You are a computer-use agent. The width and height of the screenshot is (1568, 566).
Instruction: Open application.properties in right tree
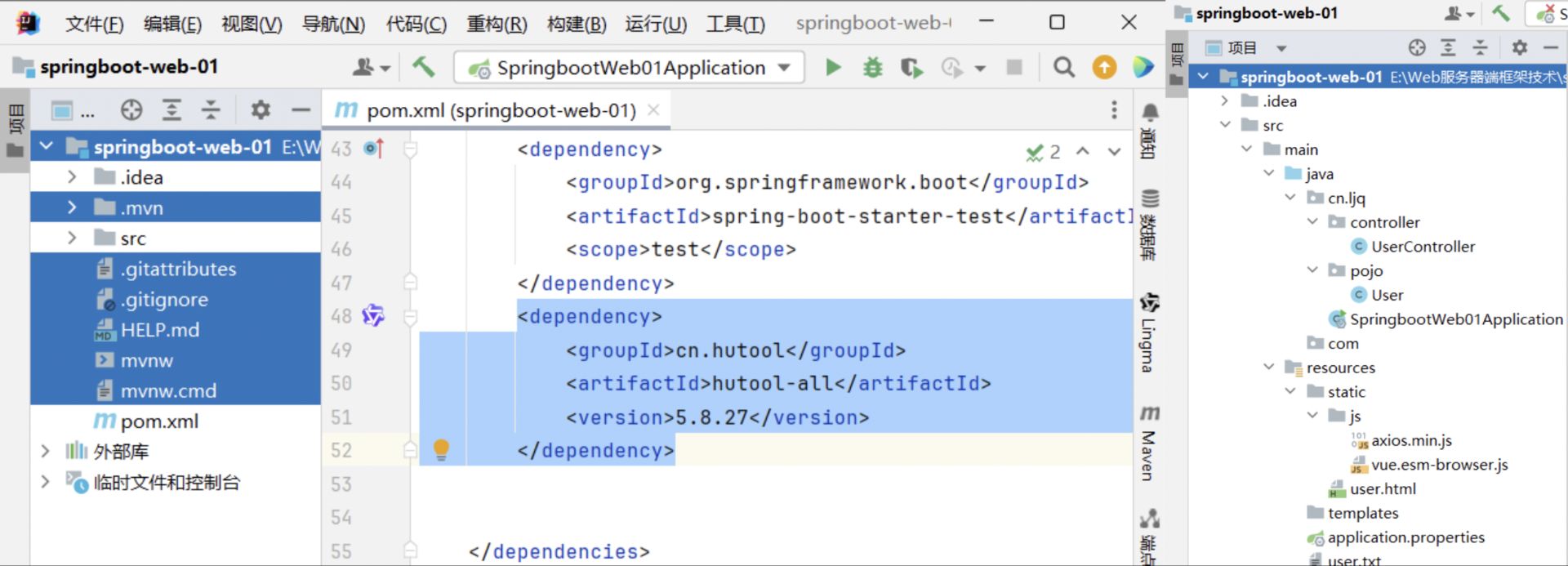(1396, 537)
